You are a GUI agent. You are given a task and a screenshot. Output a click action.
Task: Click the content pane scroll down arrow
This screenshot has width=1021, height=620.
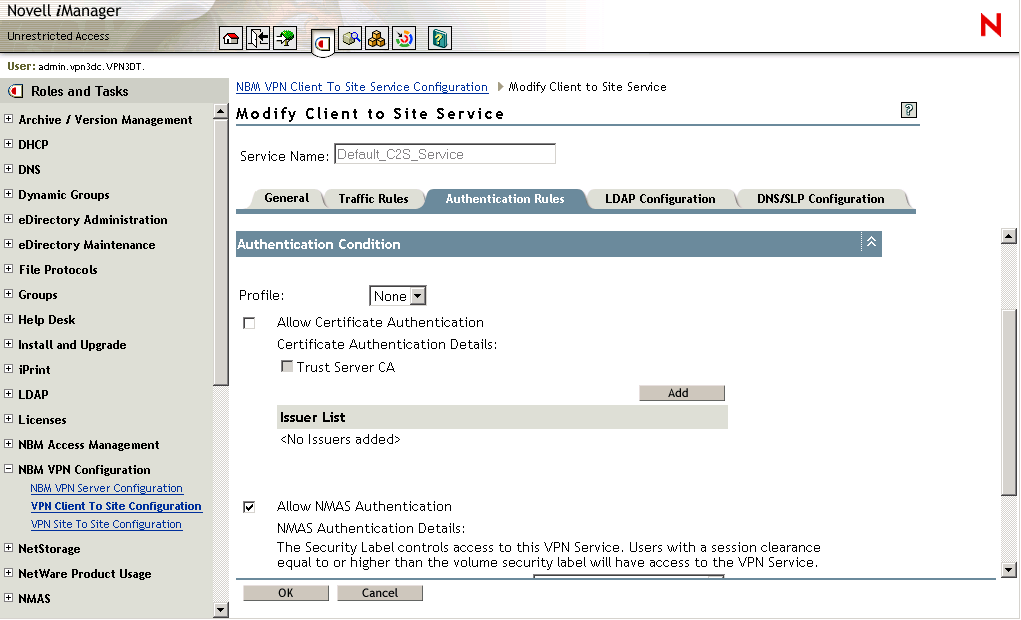click(x=1009, y=570)
